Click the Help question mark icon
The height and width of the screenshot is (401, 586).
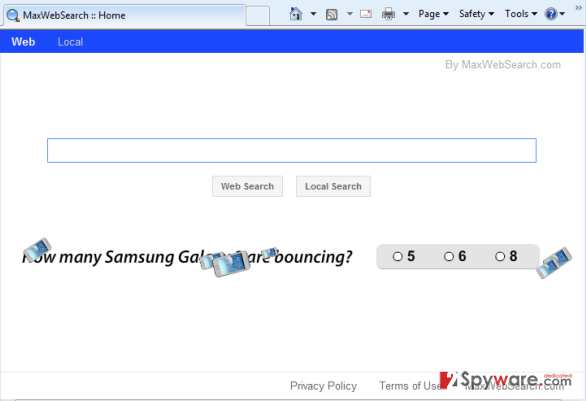coord(551,14)
